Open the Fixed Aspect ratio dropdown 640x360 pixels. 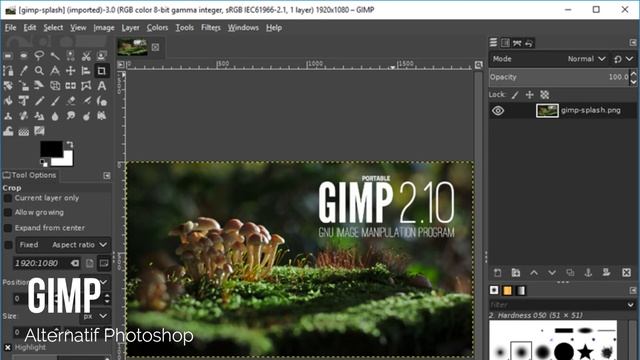click(x=63, y=245)
